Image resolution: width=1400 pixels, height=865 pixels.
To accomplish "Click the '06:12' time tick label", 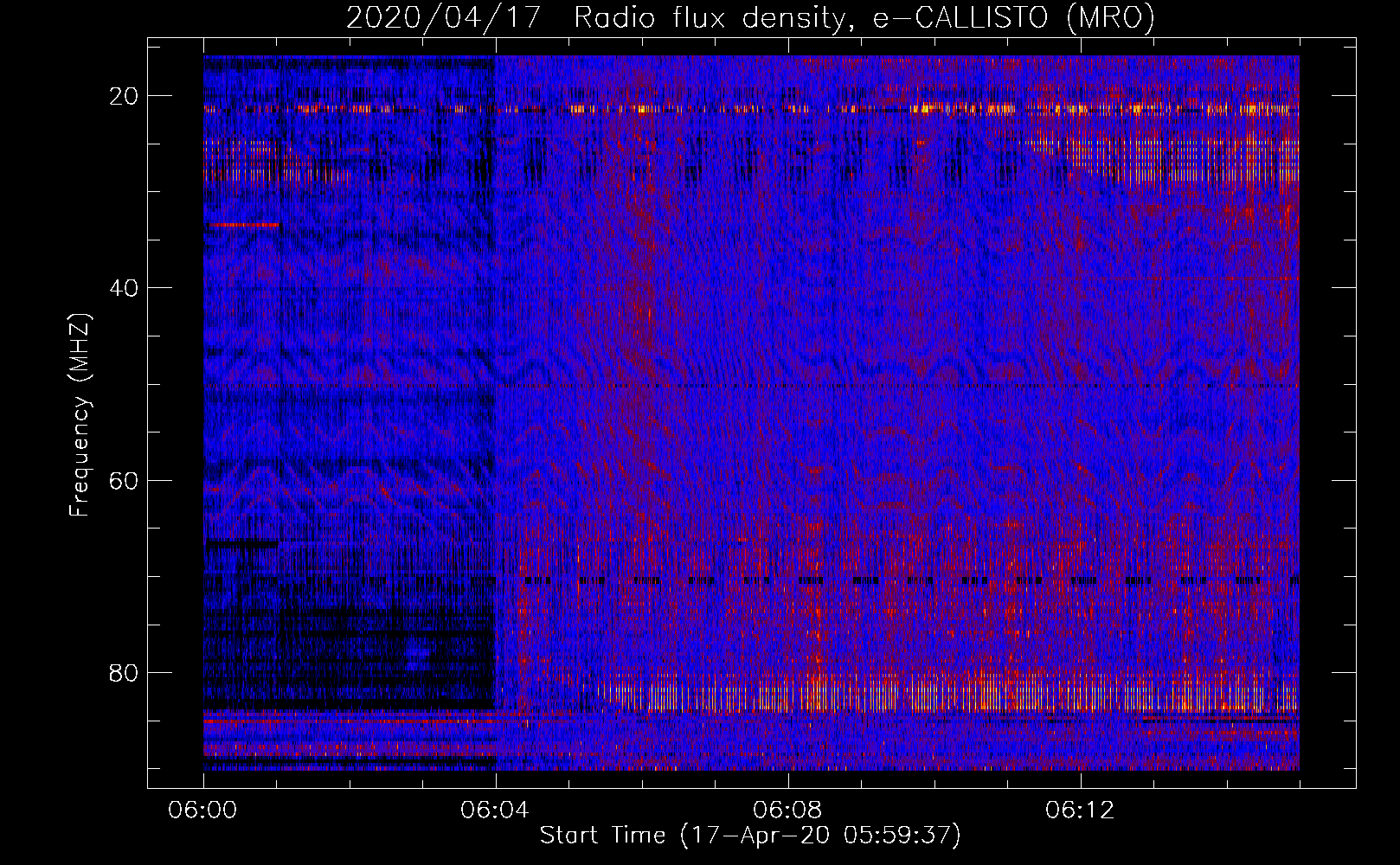I will point(1080,811).
